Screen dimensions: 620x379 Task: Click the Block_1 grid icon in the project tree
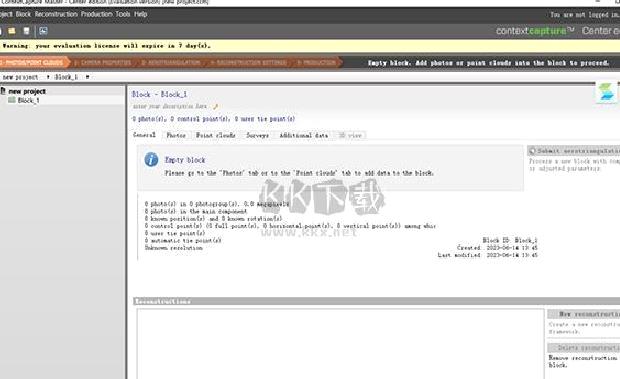point(12,100)
